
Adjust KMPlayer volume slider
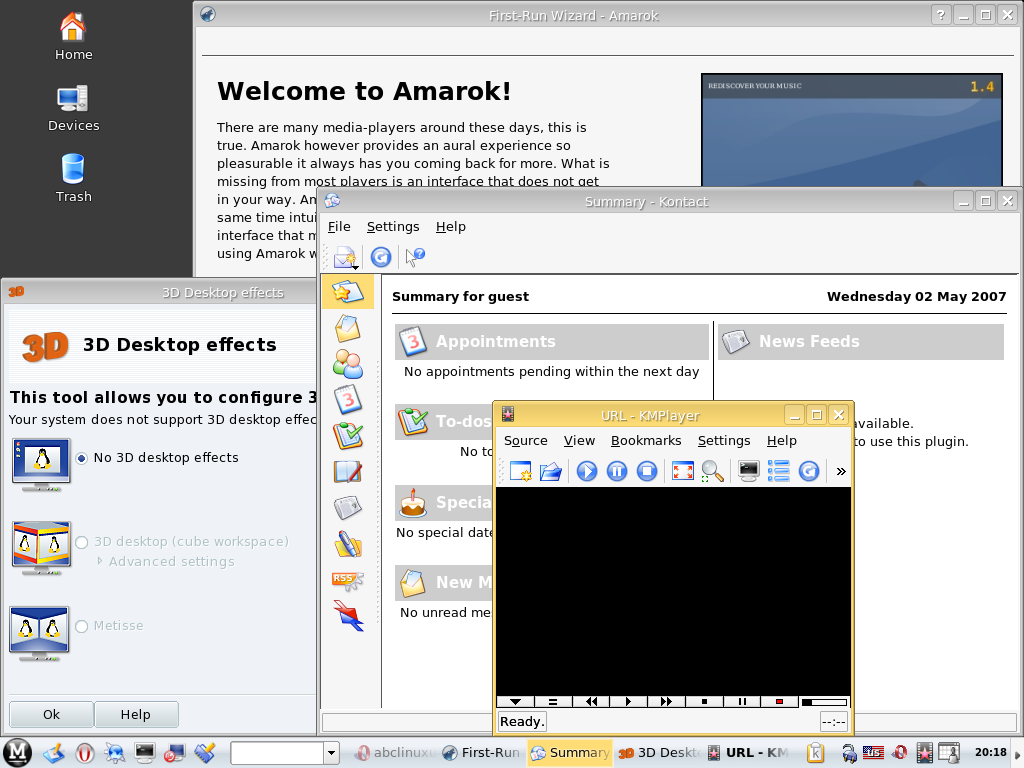pyautogui.click(x=824, y=702)
